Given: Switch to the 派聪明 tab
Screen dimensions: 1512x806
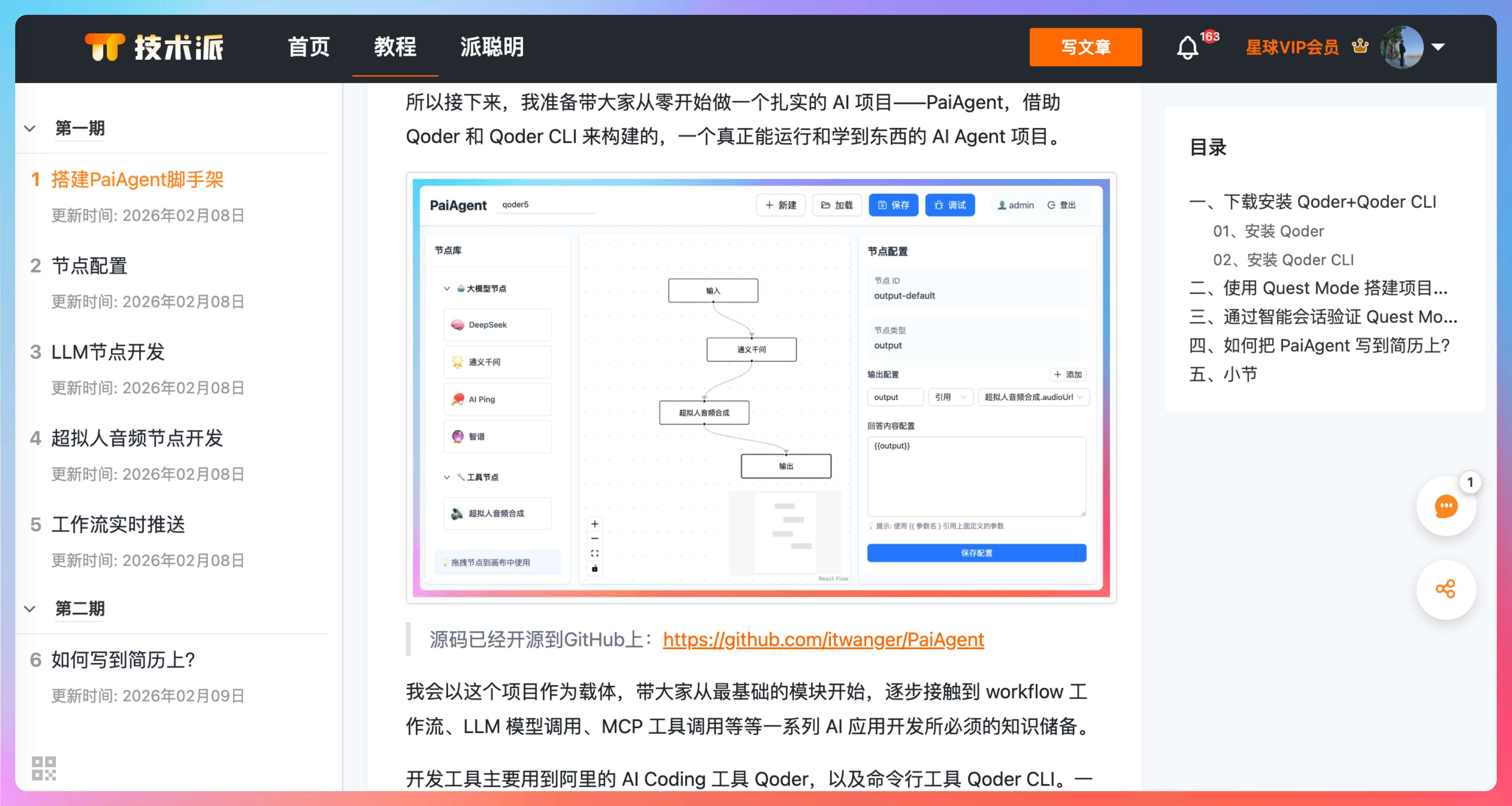Looking at the screenshot, I should point(492,47).
